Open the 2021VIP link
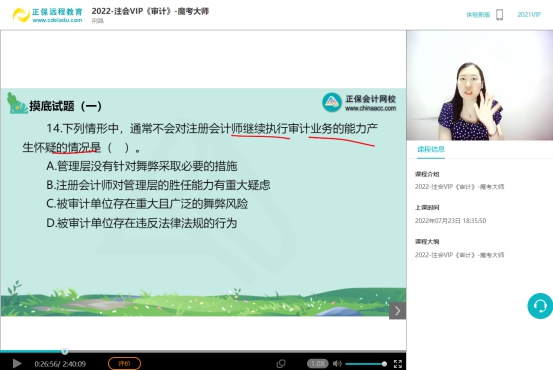 point(529,14)
